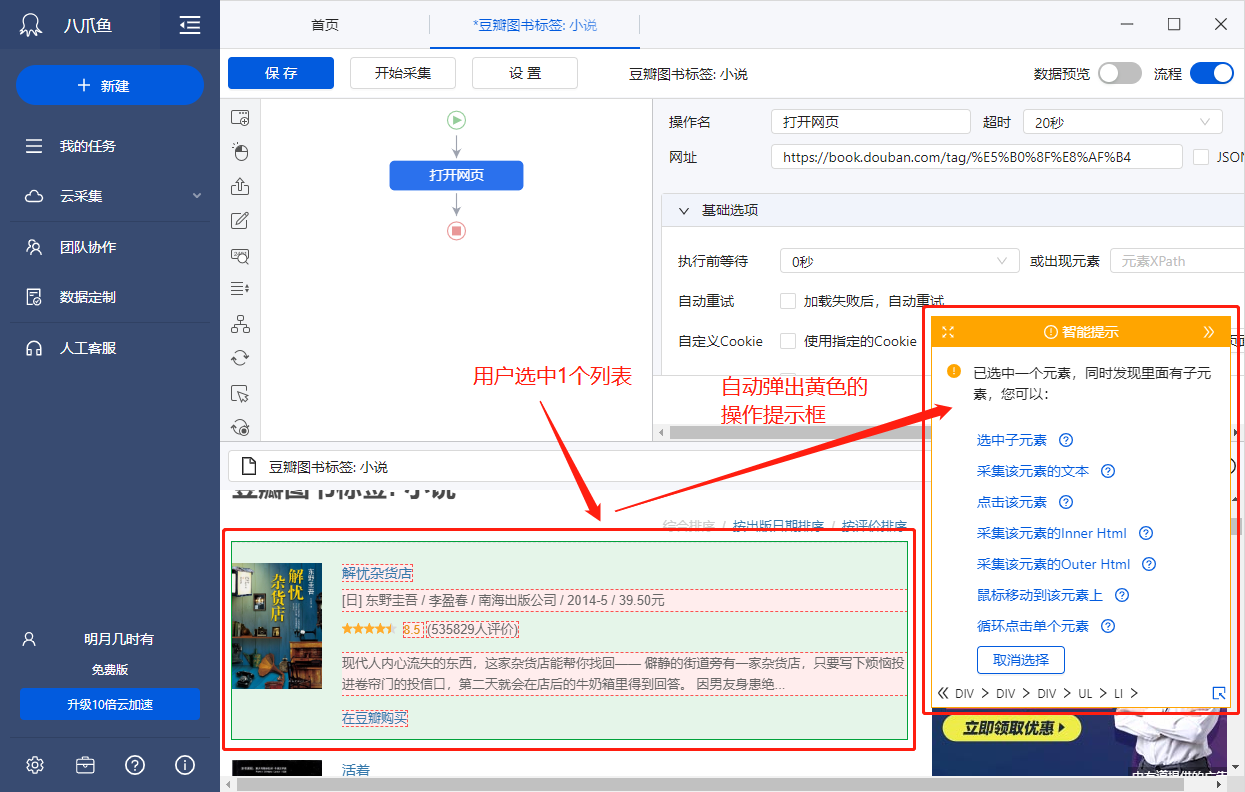Click the green start node in flowchart
The image size is (1245, 792).
tap(457, 120)
